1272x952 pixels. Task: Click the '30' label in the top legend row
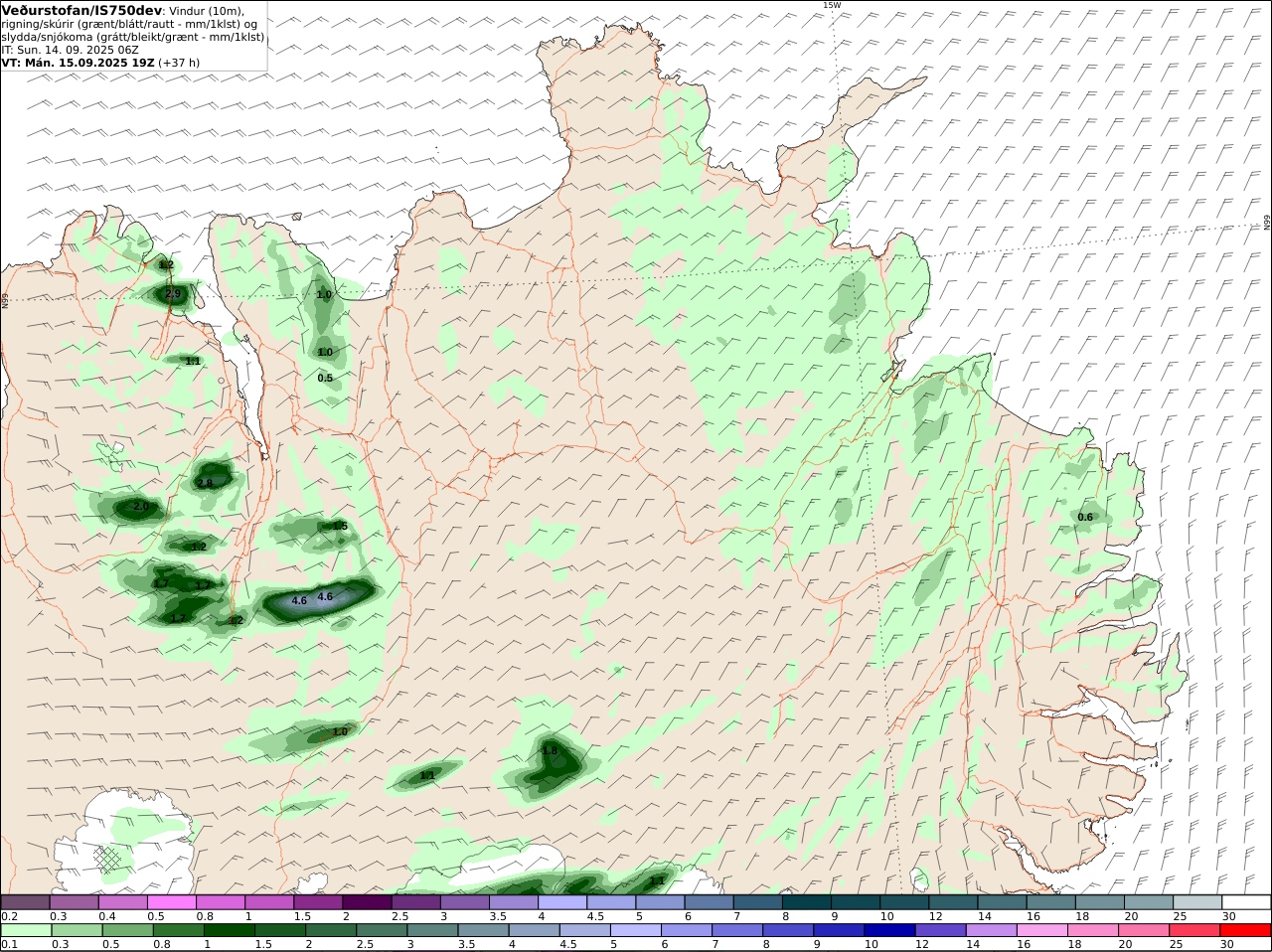(1228, 916)
